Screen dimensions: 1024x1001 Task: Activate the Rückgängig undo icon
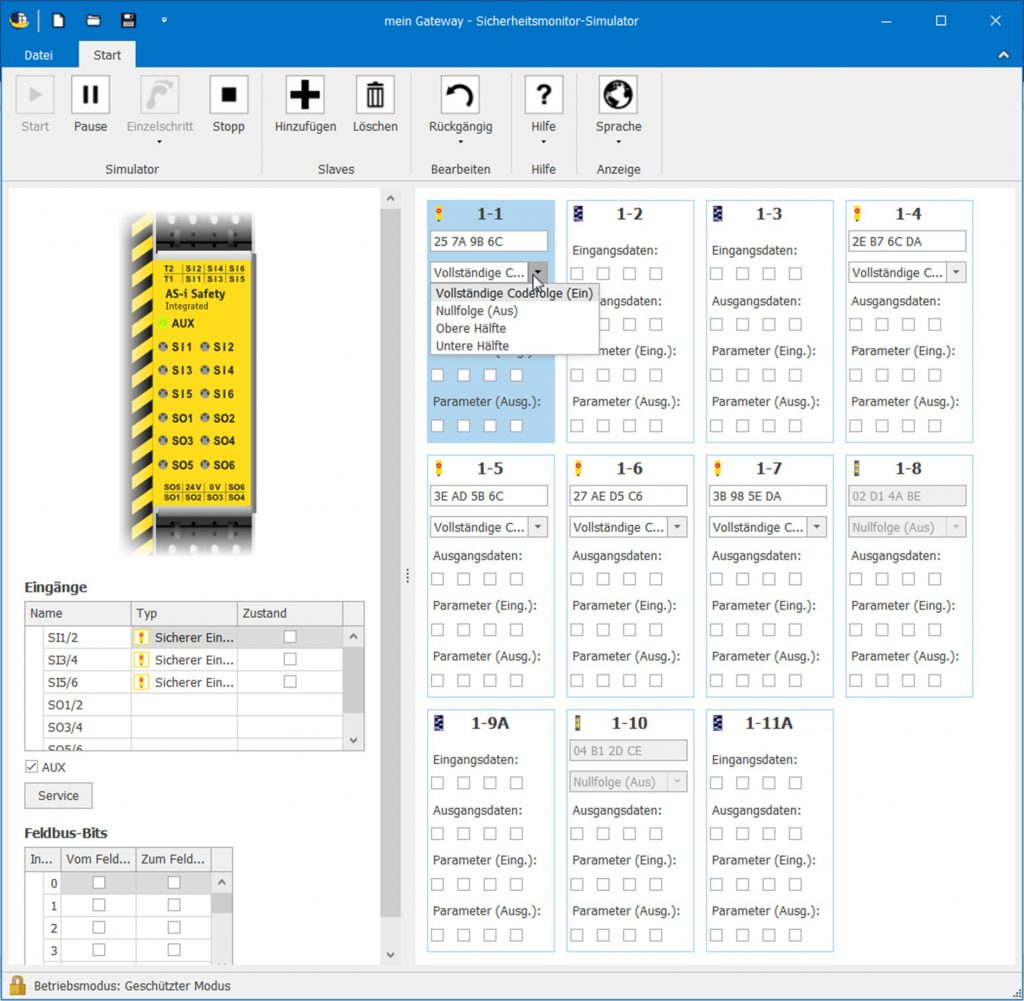click(x=459, y=97)
